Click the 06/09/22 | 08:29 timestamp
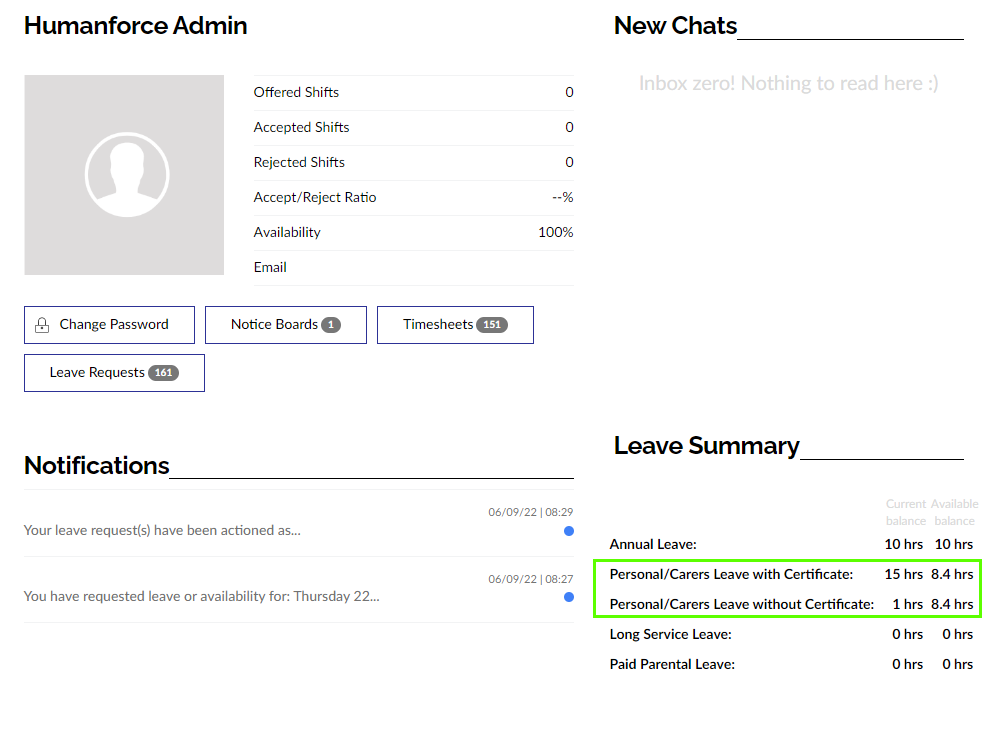Image resolution: width=984 pixels, height=729 pixels. tap(531, 513)
